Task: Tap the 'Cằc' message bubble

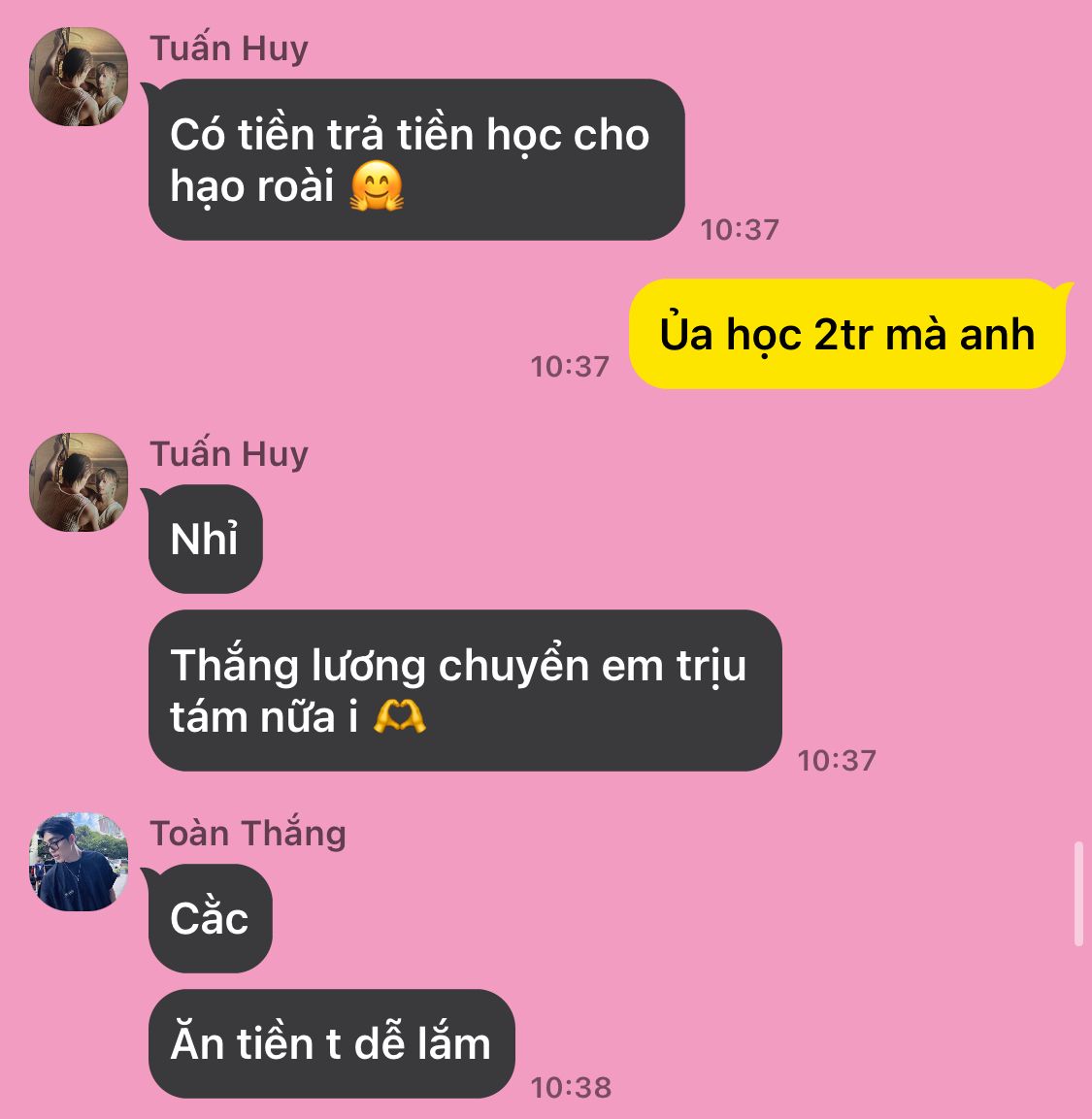Action: point(210,918)
